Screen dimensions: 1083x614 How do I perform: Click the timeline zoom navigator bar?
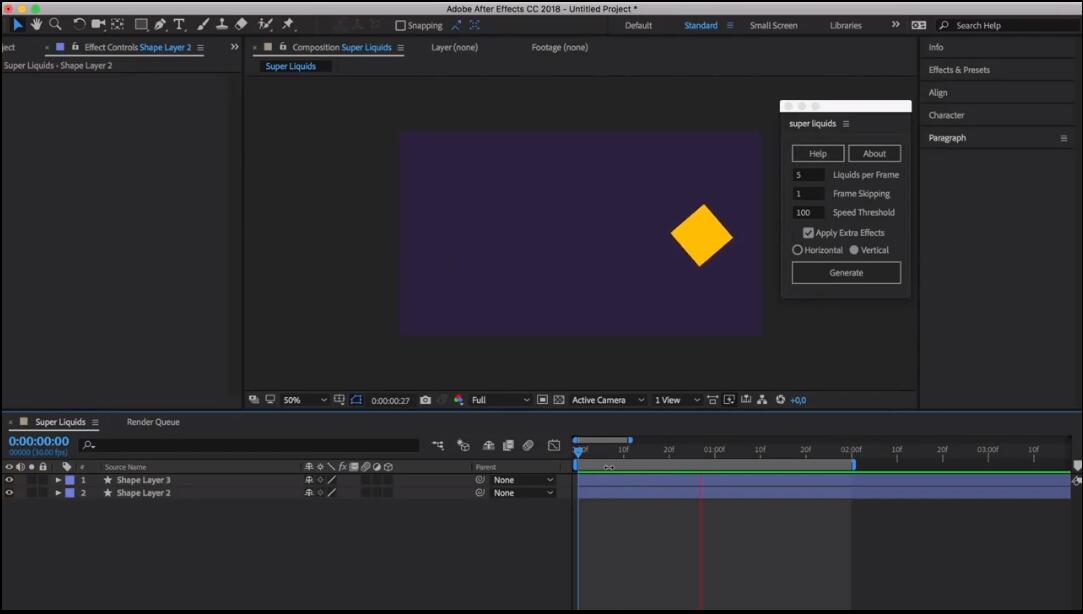point(602,440)
